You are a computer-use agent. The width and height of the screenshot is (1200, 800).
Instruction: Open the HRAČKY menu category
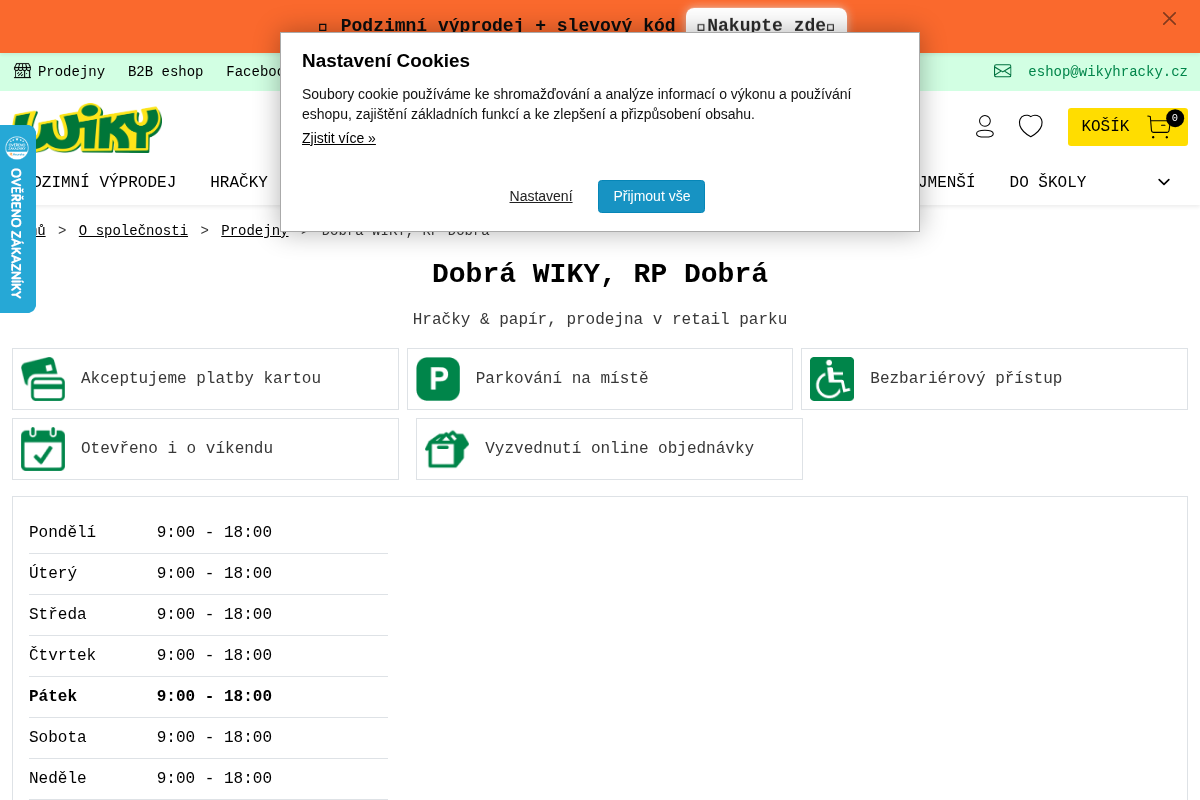(x=239, y=182)
